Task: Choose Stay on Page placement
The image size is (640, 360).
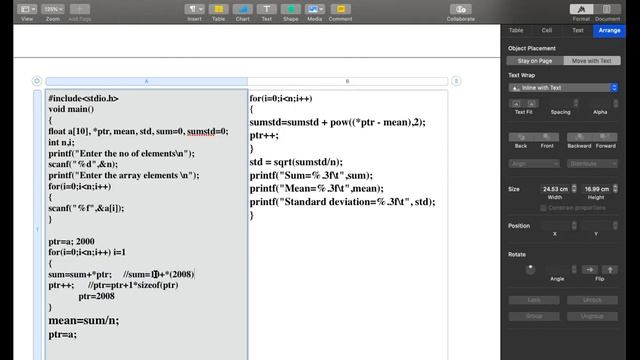Action: point(535,61)
